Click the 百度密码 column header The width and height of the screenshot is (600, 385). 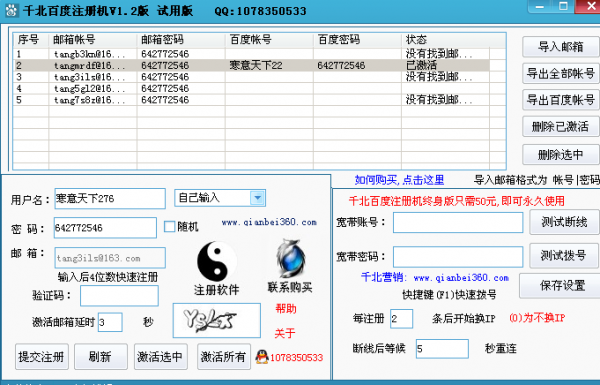(x=357, y=39)
